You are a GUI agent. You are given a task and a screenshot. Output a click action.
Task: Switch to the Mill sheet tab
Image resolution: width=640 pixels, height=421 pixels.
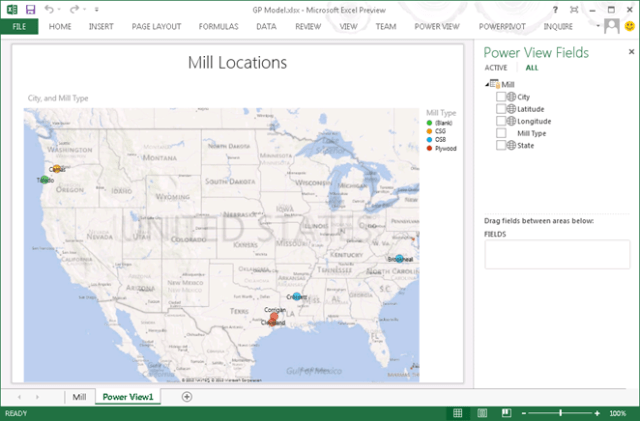coord(79,397)
